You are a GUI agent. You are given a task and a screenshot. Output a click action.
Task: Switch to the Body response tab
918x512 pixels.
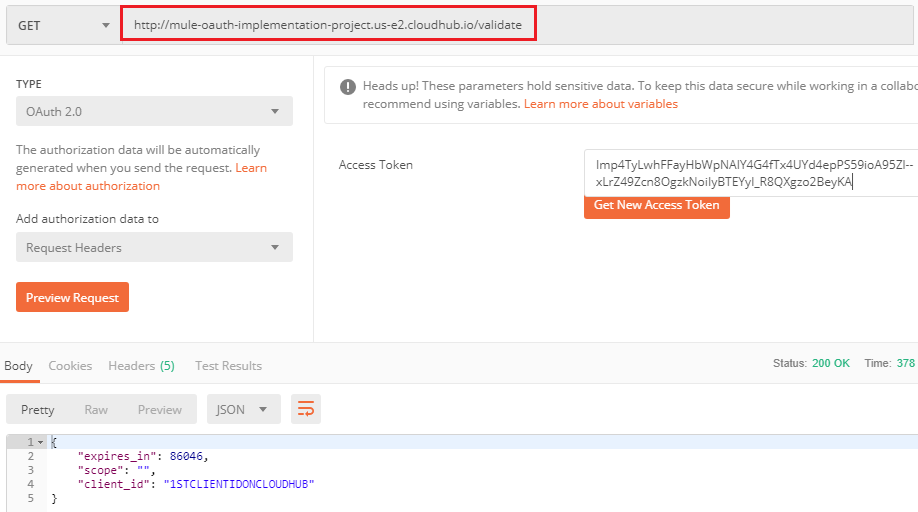(x=18, y=366)
